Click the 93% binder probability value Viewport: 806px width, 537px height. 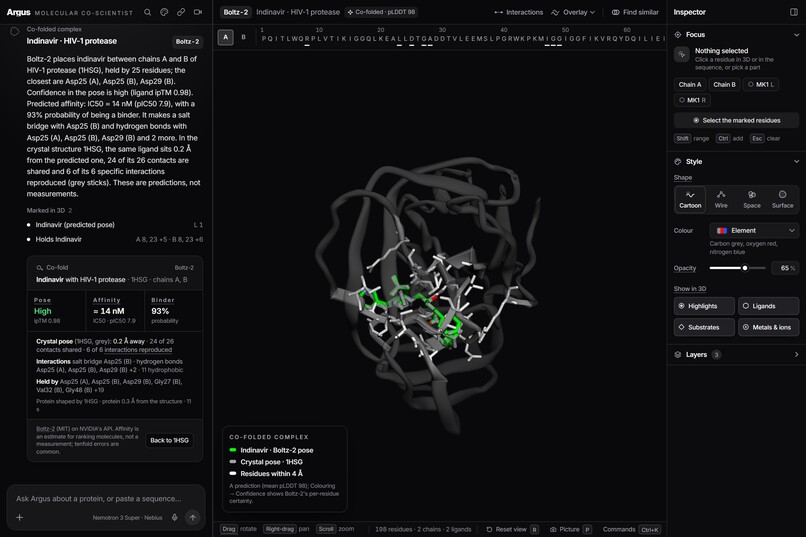160,311
